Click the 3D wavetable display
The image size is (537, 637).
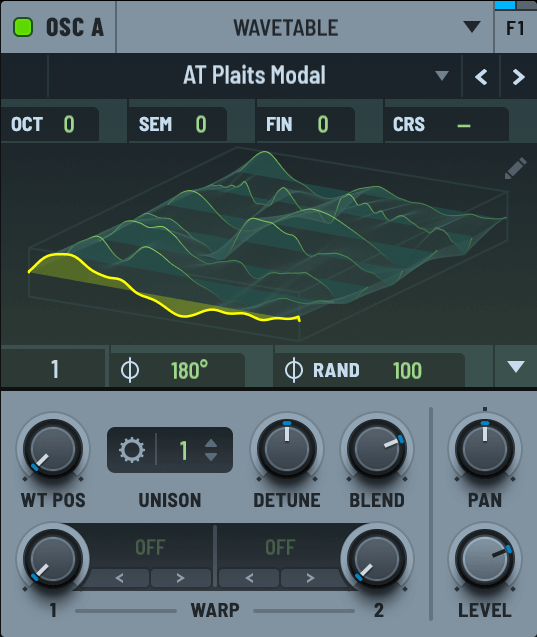[x=268, y=244]
